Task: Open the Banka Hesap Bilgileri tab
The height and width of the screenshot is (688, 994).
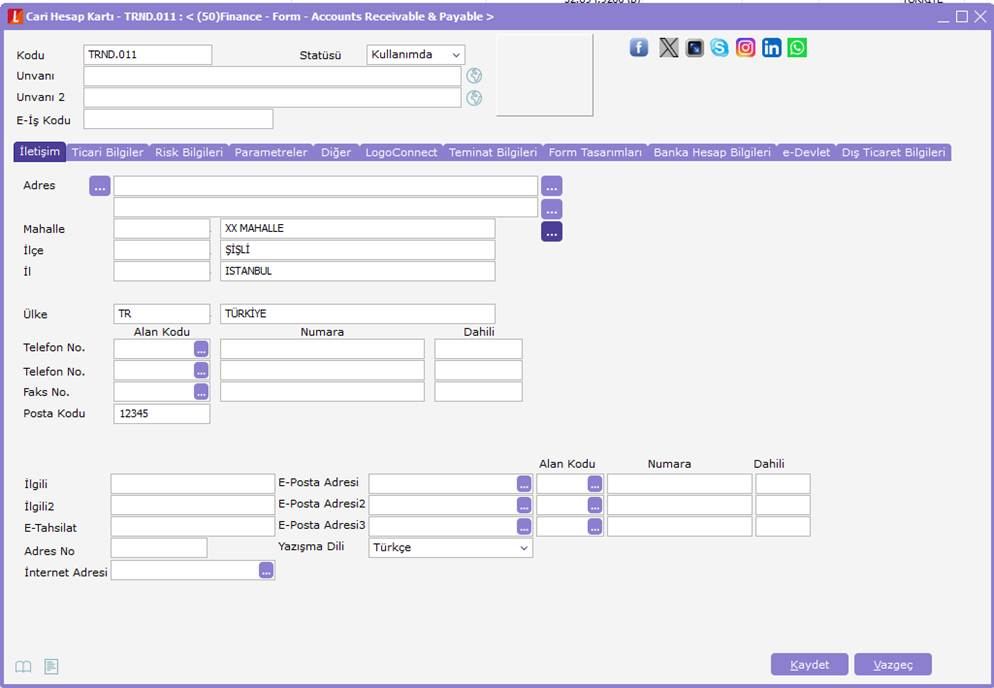Action: [x=712, y=152]
